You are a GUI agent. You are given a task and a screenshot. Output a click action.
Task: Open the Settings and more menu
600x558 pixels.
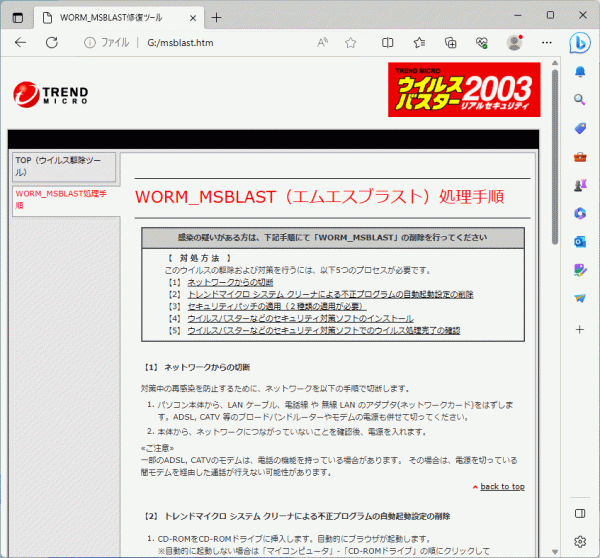click(x=547, y=42)
